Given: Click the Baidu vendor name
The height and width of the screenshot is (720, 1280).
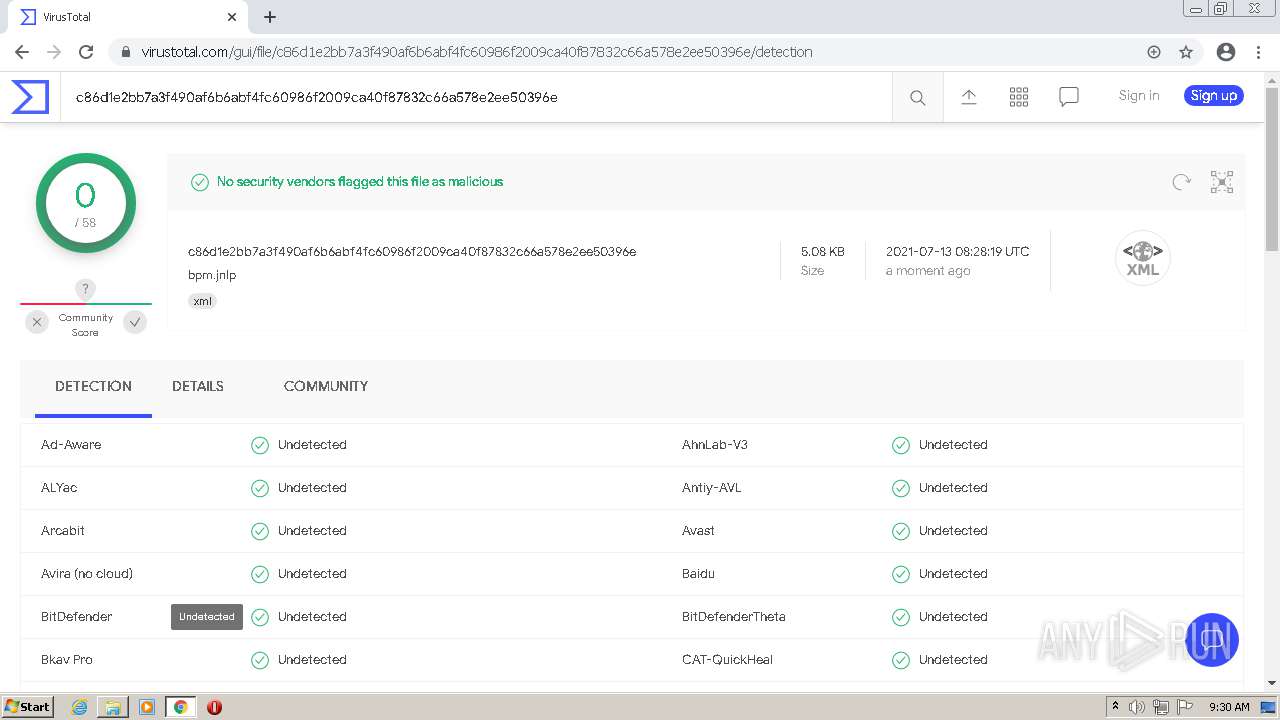Looking at the screenshot, I should (x=698, y=574).
